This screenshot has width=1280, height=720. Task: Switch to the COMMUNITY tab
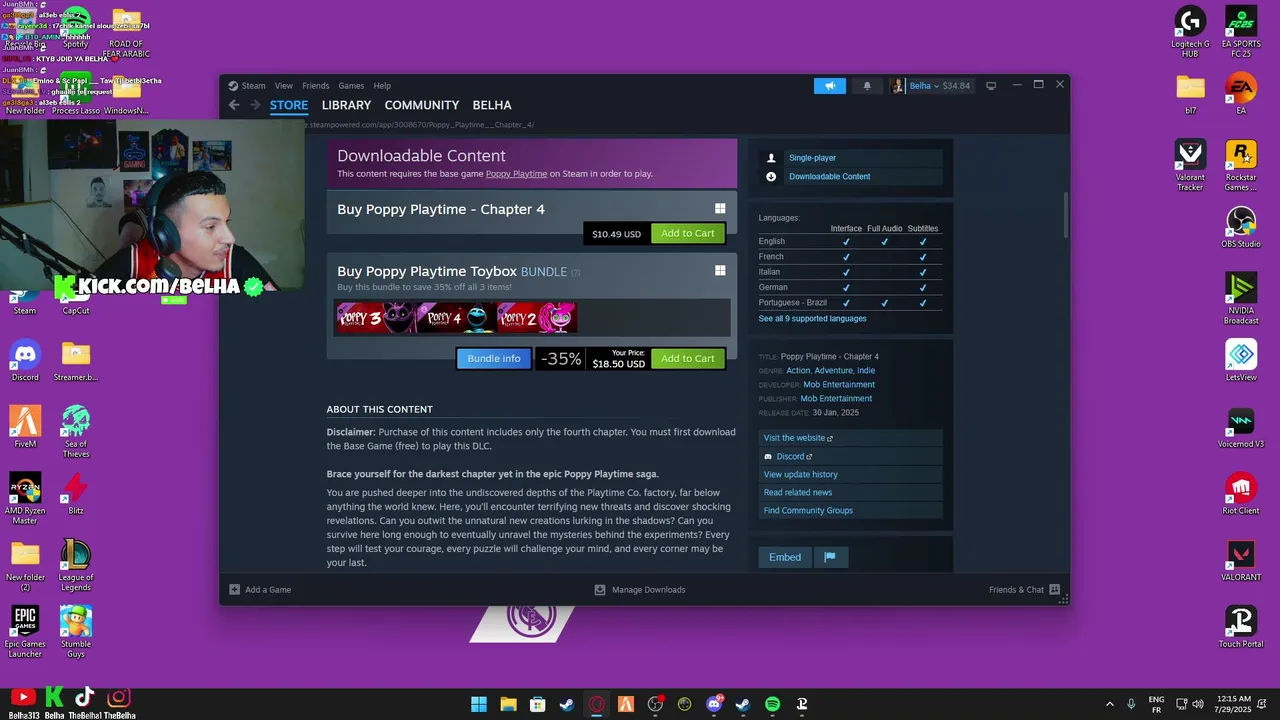422,105
